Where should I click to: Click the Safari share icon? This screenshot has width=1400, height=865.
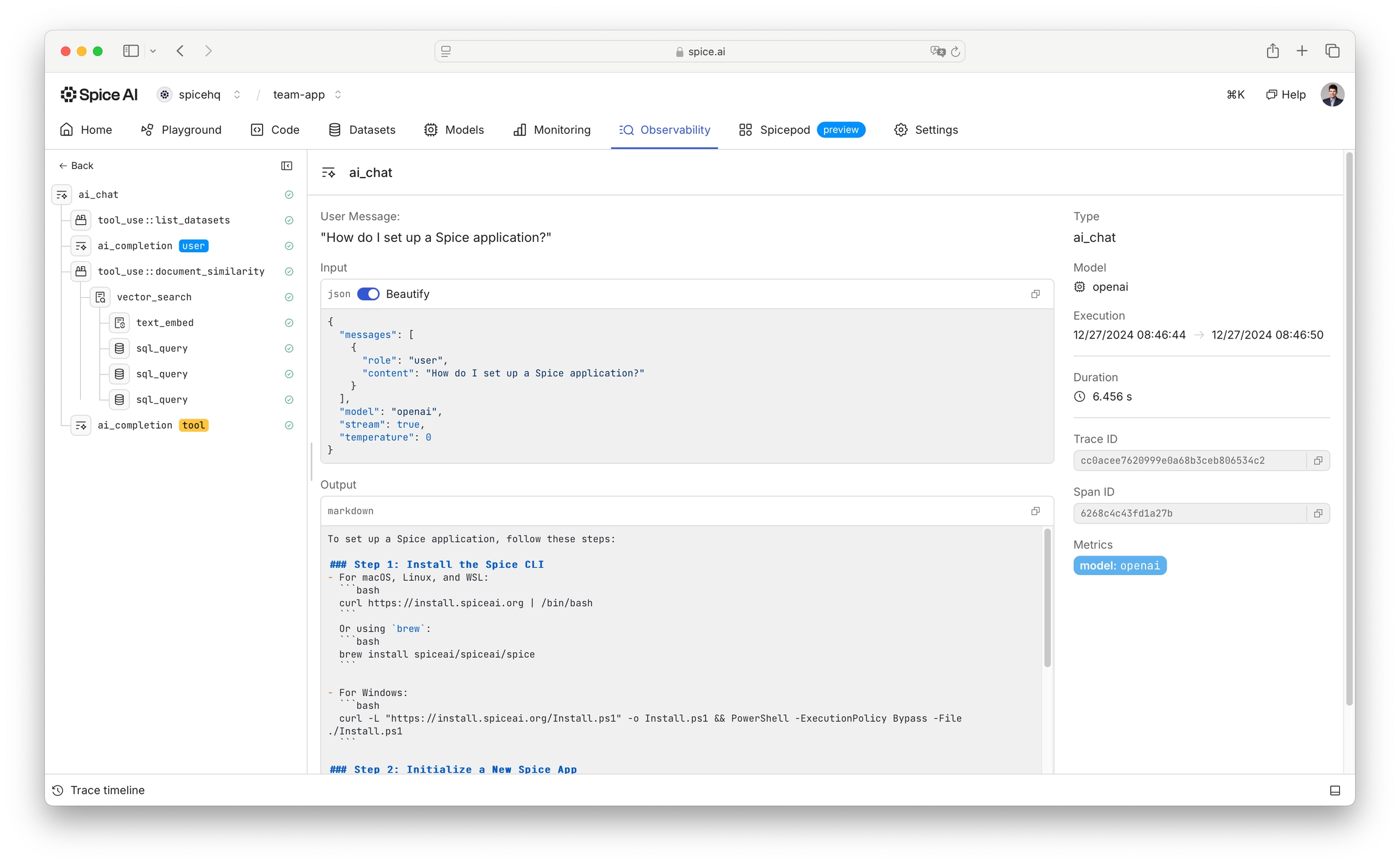click(x=1272, y=51)
